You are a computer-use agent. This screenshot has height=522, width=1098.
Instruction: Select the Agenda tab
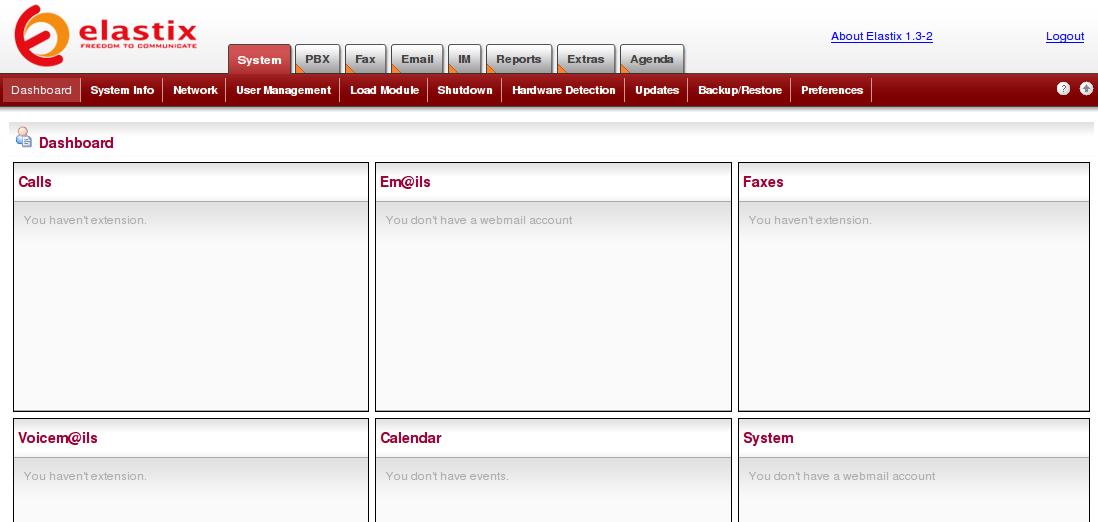[x=651, y=59]
